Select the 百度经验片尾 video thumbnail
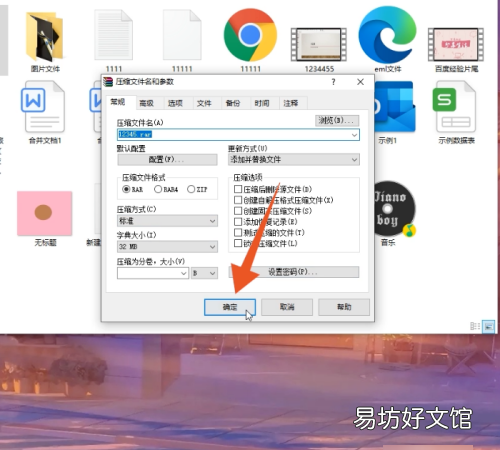500x450 pixels. click(x=456, y=45)
